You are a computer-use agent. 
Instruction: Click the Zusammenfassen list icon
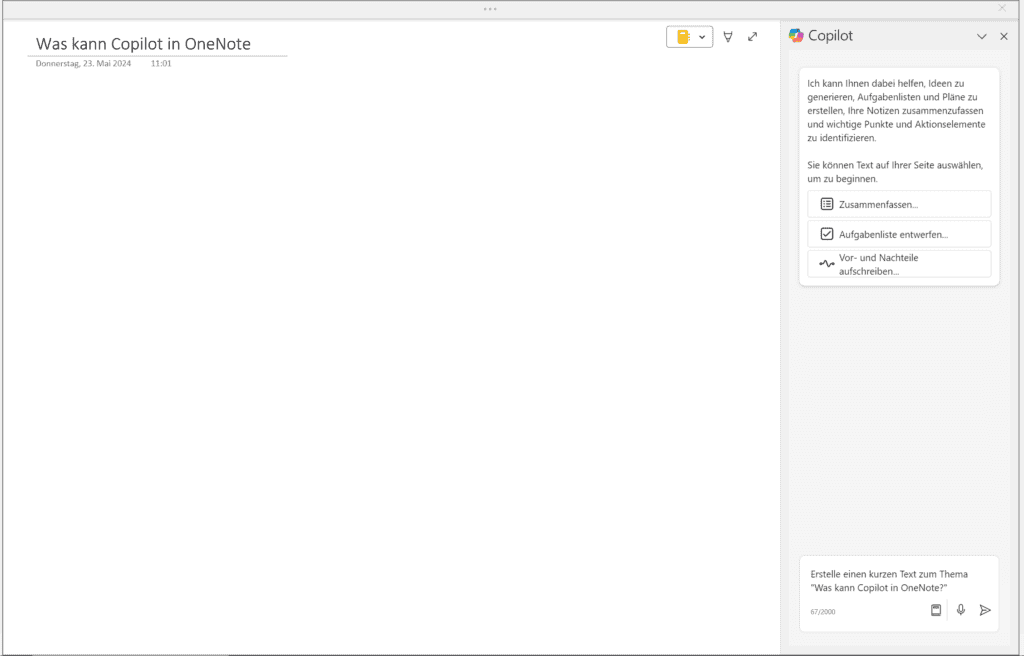(827, 204)
